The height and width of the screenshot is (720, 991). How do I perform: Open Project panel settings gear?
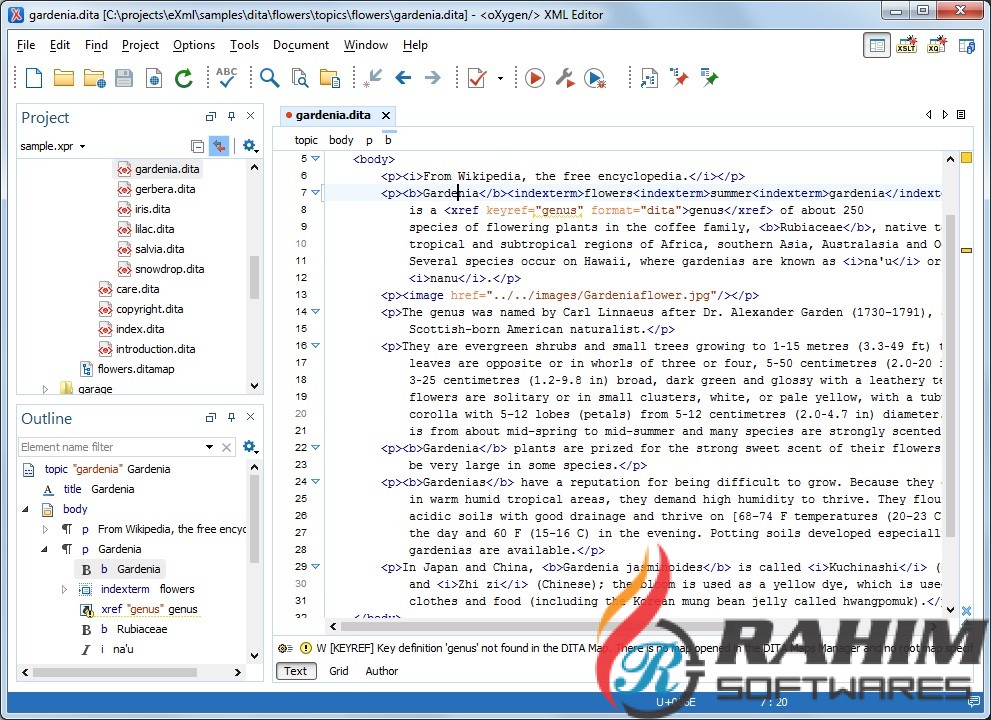tap(250, 146)
